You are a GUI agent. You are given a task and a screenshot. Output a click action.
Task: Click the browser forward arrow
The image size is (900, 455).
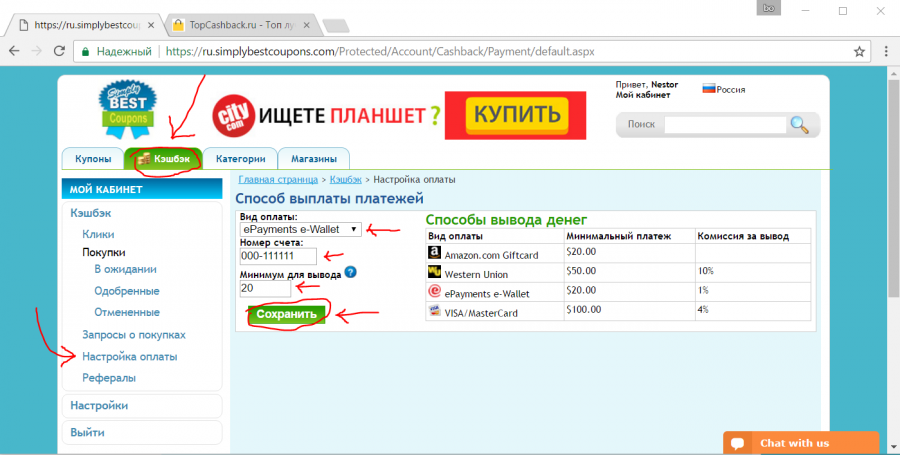(36, 51)
